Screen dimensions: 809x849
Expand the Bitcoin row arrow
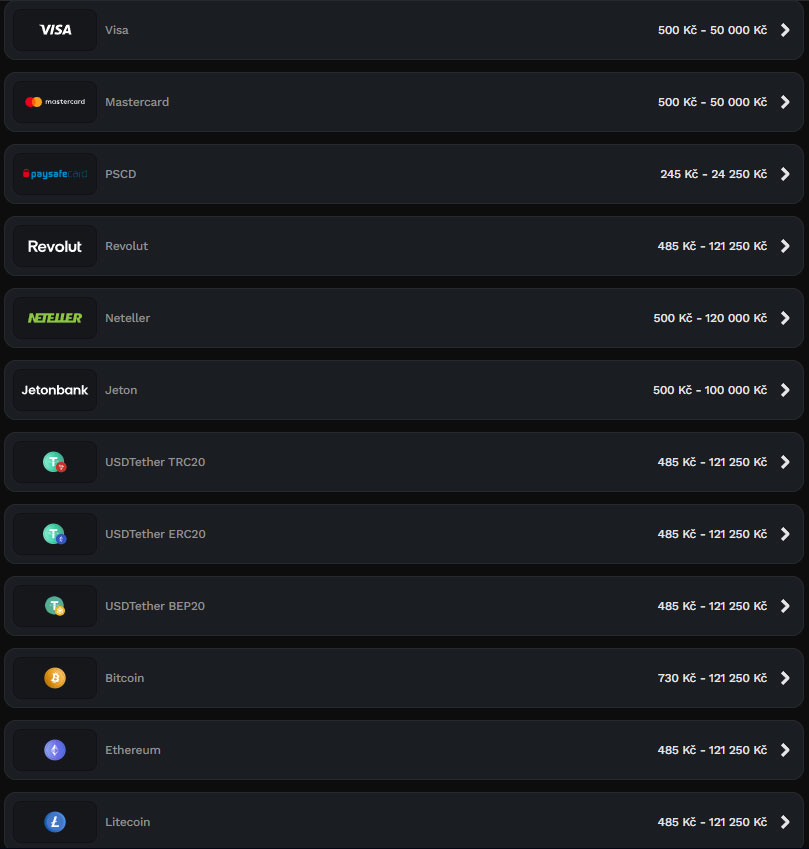785,678
